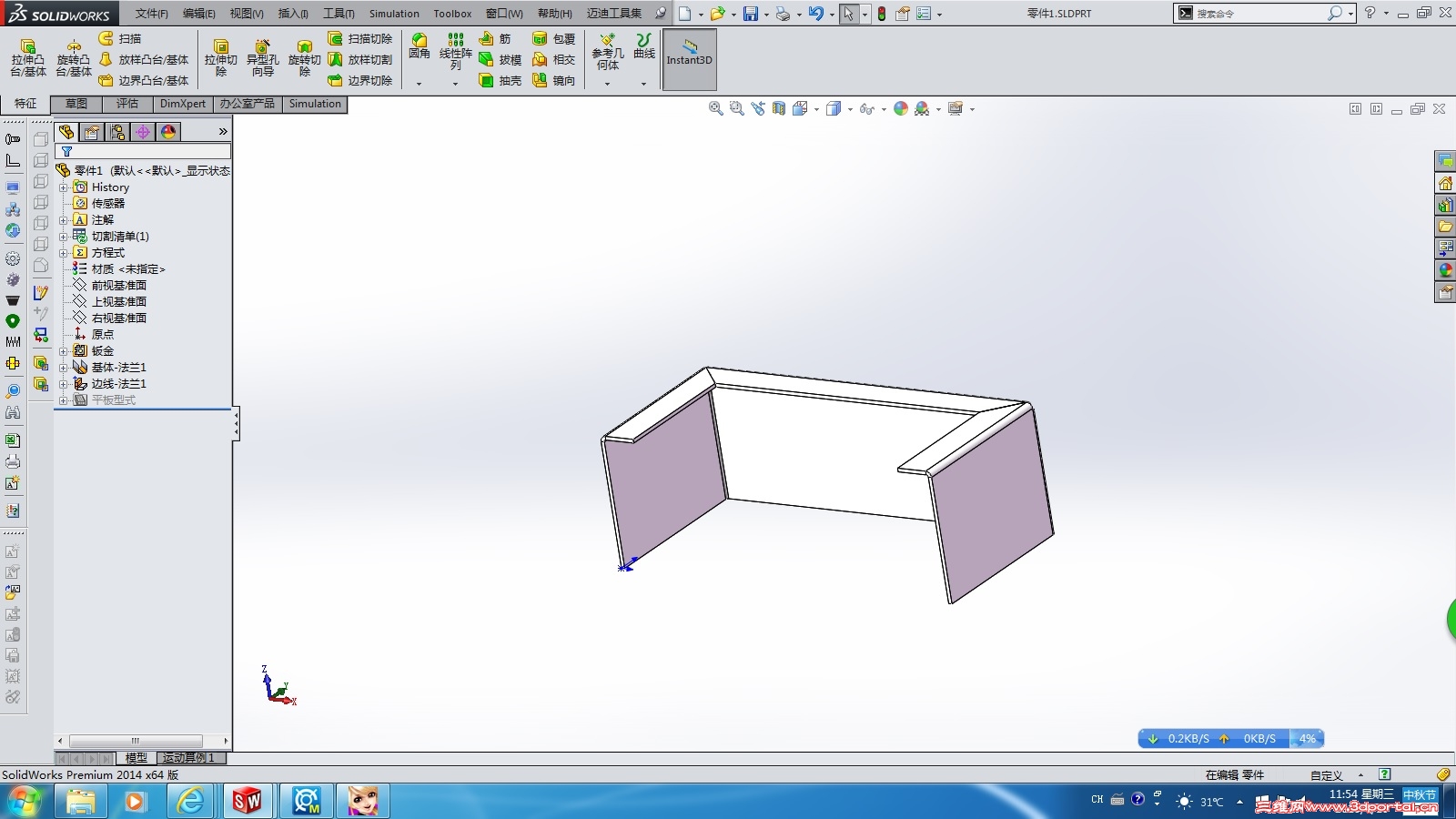Expand the 基体-法兰1 feature node

(x=64, y=368)
